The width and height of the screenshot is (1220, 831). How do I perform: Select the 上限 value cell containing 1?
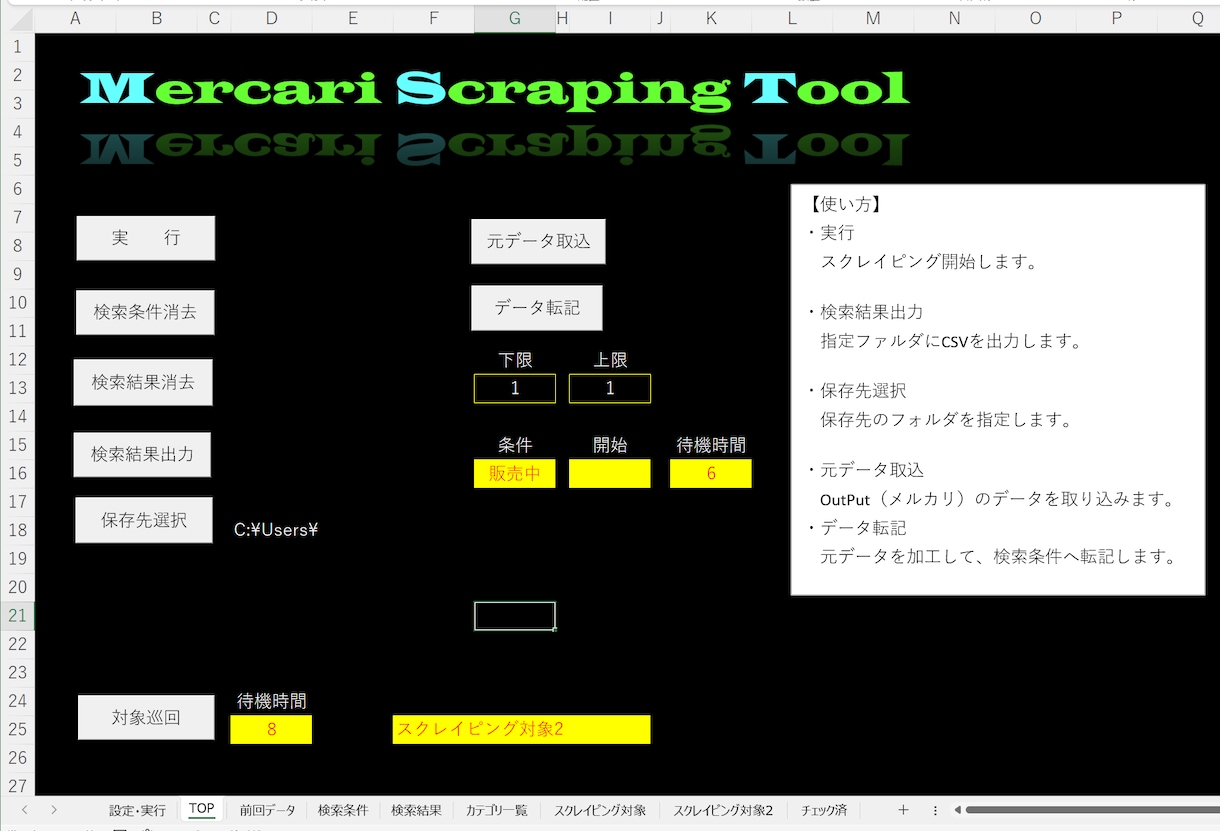click(610, 388)
